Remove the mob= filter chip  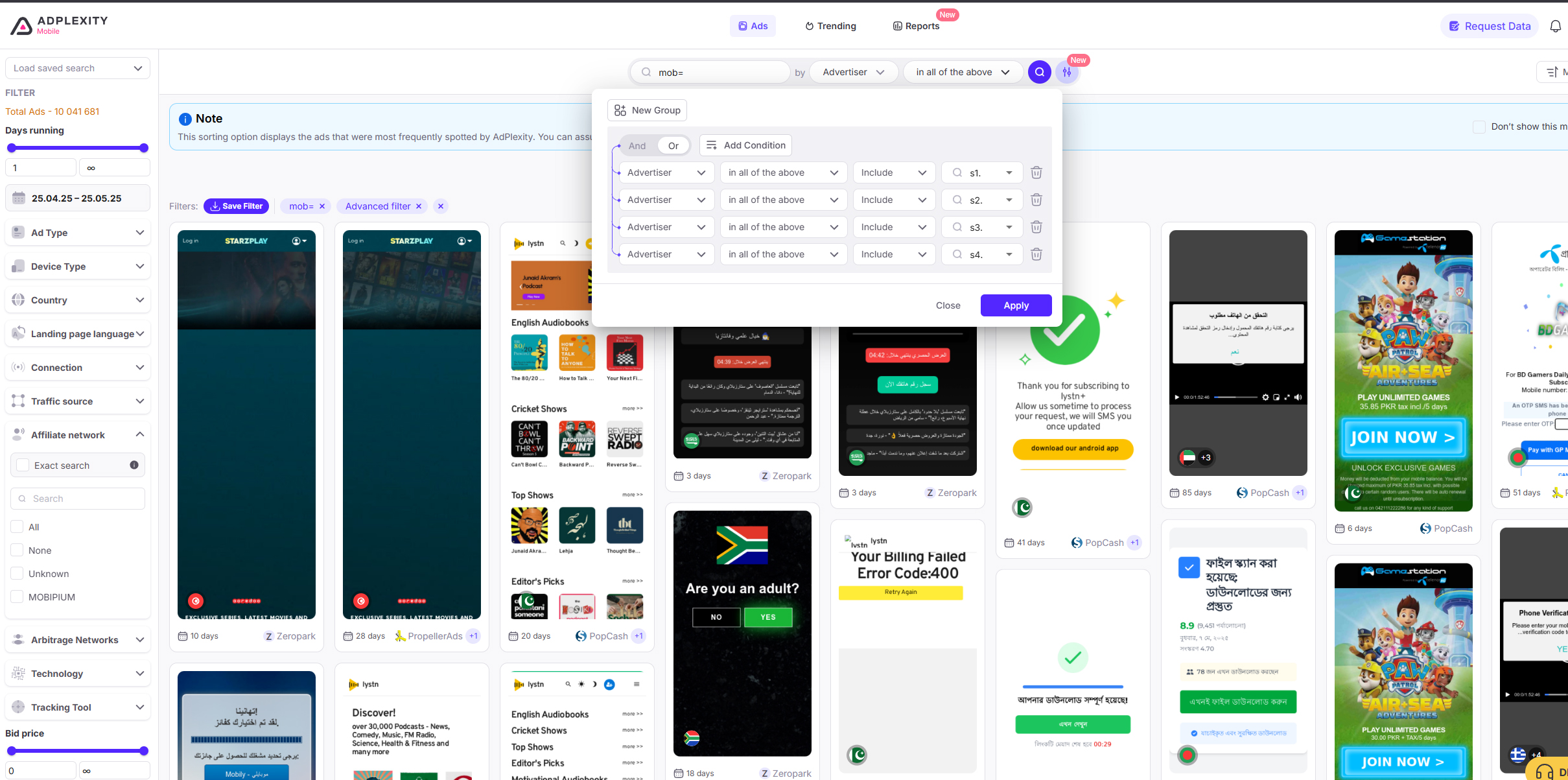[x=322, y=206]
